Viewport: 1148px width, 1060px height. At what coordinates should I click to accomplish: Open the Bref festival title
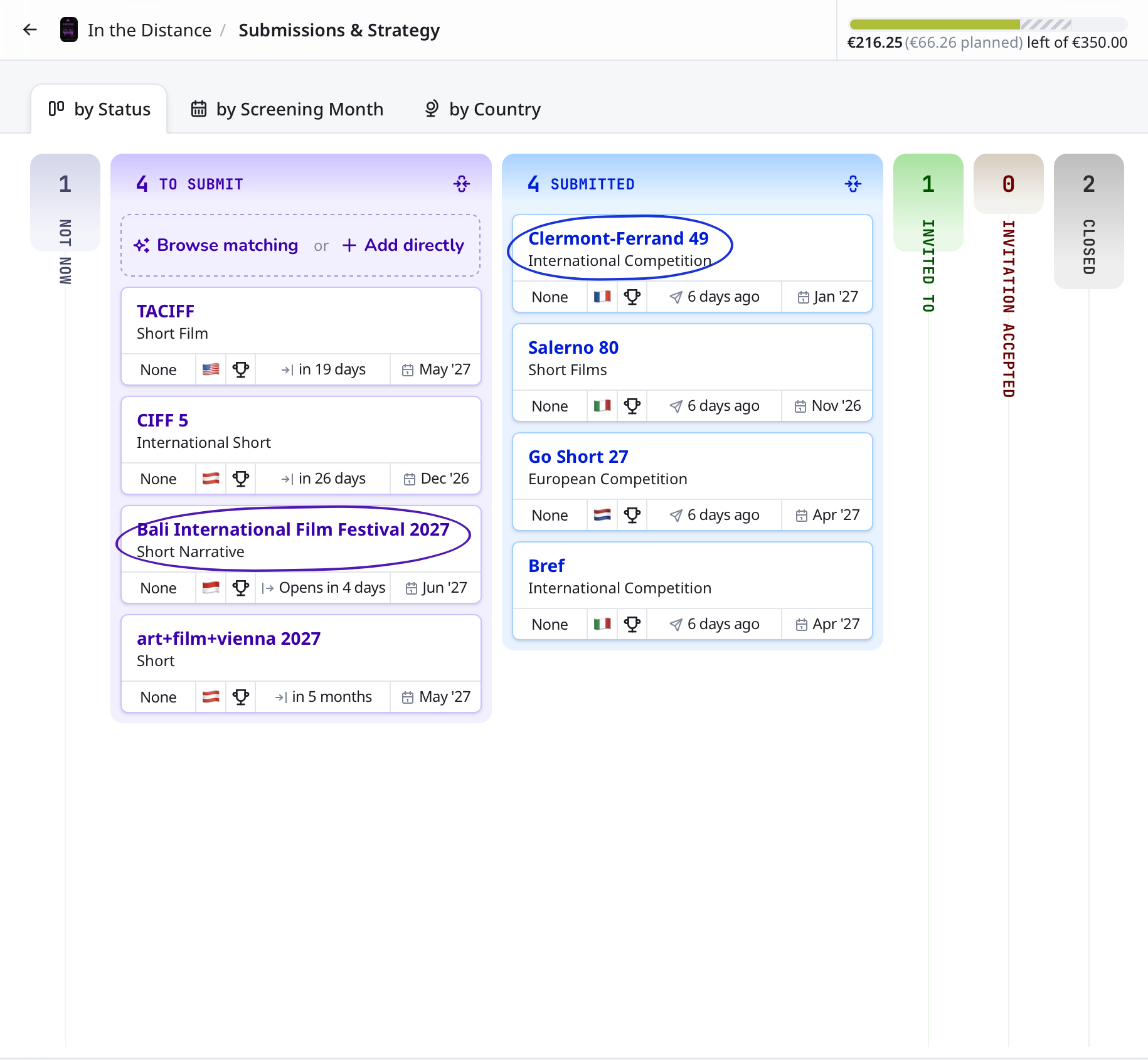[x=546, y=566]
